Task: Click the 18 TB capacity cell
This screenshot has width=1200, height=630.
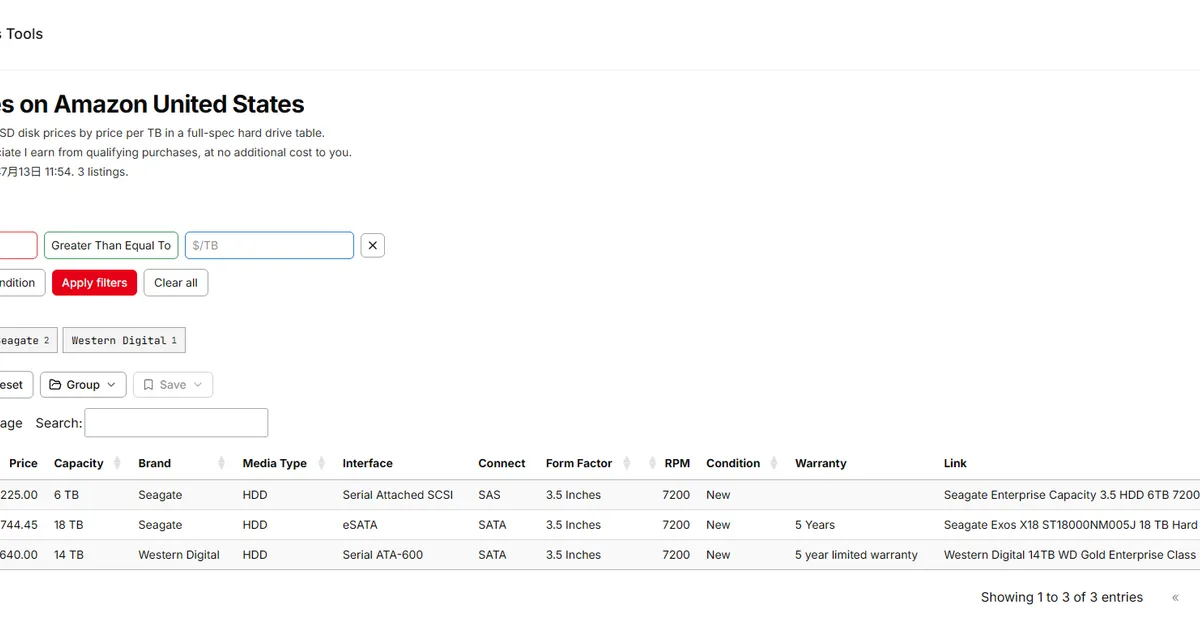Action: pos(69,525)
